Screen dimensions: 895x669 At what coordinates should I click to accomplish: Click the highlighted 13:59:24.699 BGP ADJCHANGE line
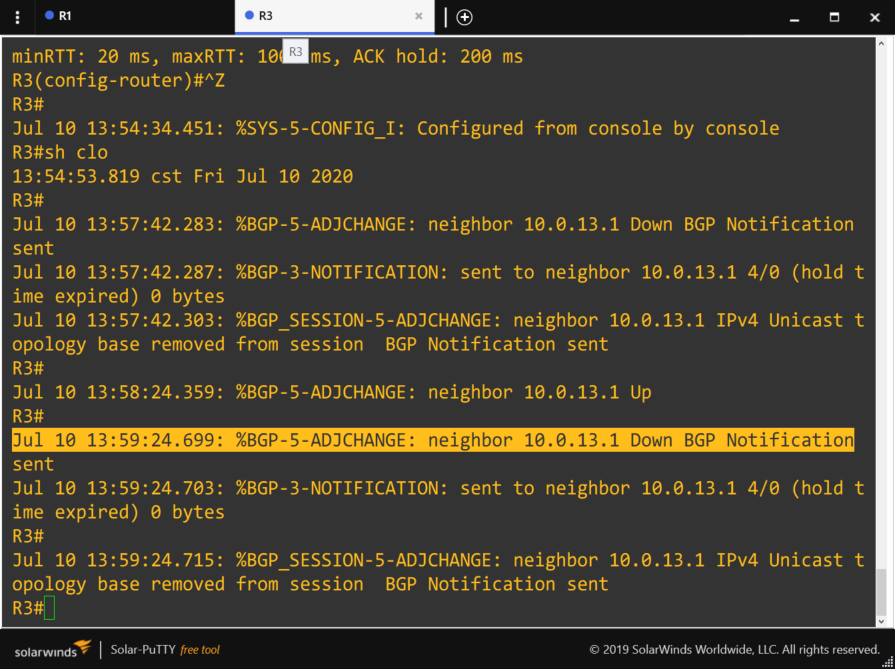coord(432,440)
